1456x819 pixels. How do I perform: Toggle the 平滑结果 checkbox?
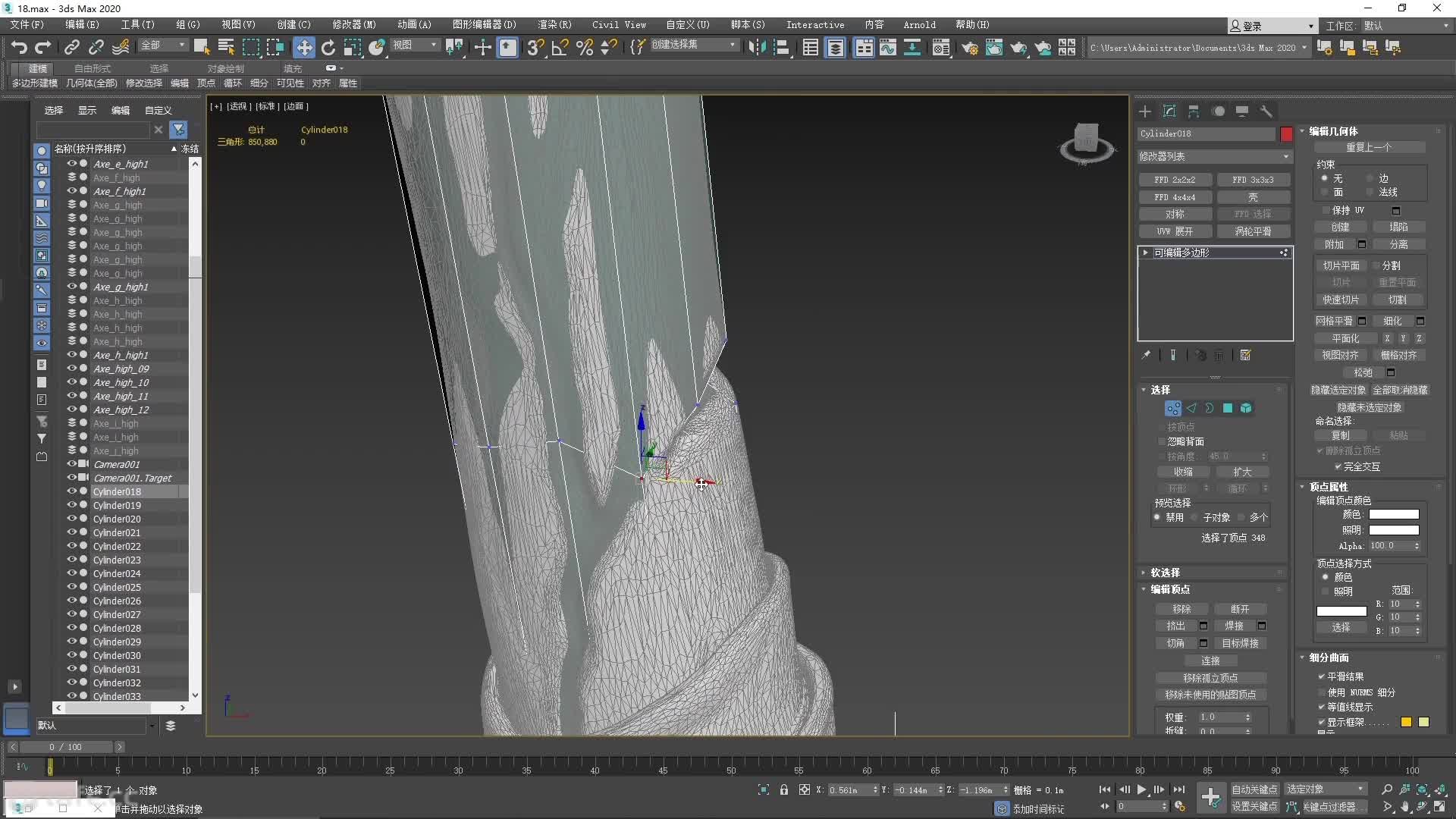coord(1322,676)
